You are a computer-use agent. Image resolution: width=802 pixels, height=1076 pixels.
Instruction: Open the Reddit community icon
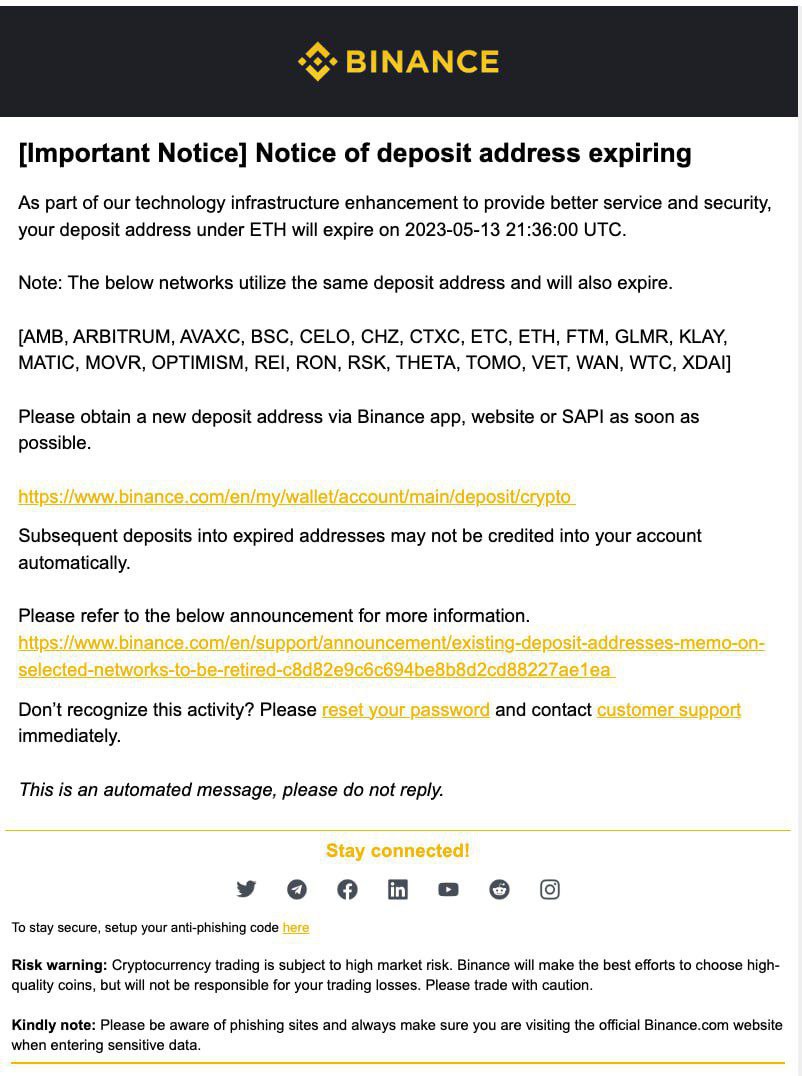pos(499,889)
